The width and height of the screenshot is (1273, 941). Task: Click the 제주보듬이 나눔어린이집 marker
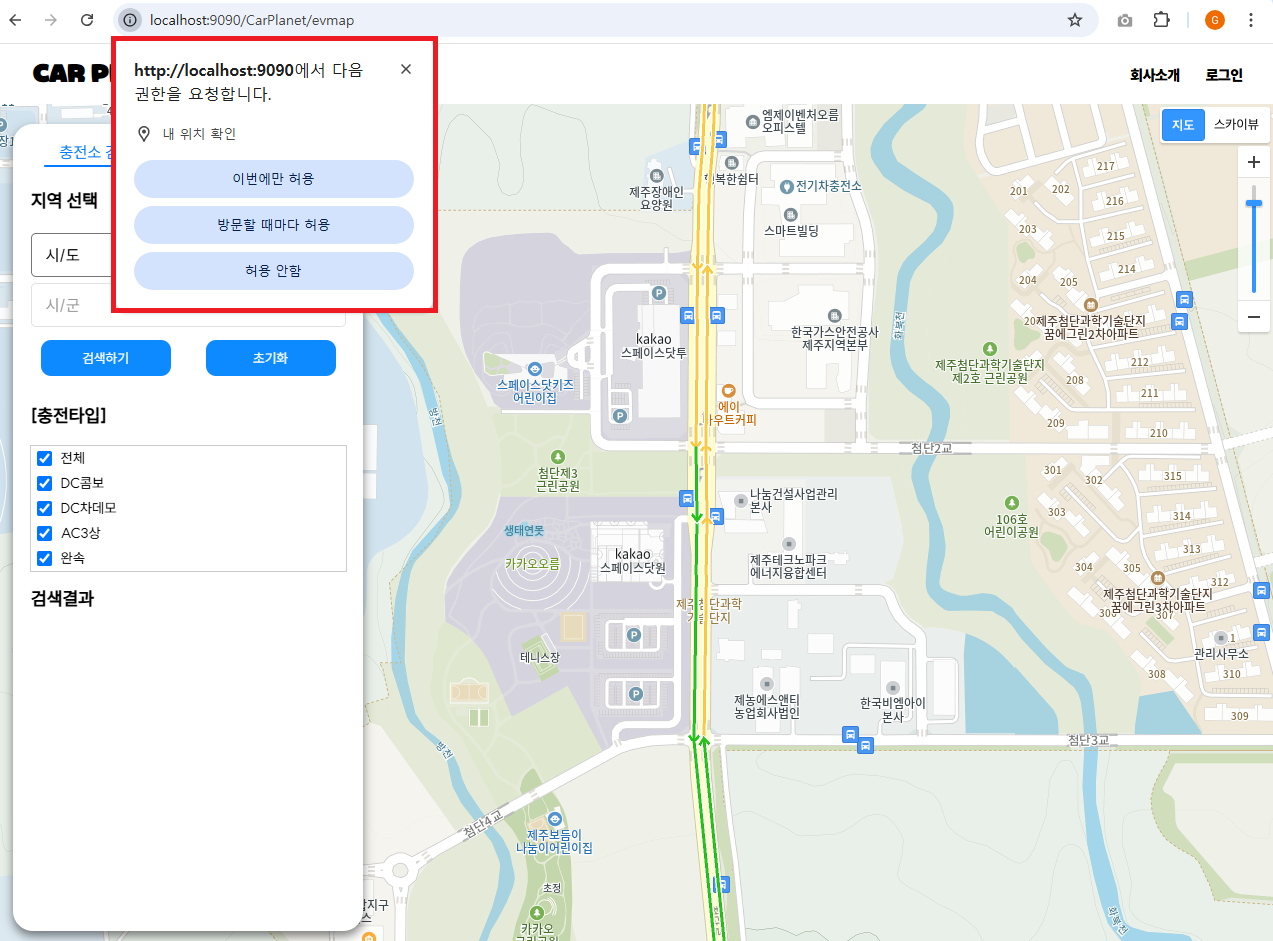tap(553, 819)
